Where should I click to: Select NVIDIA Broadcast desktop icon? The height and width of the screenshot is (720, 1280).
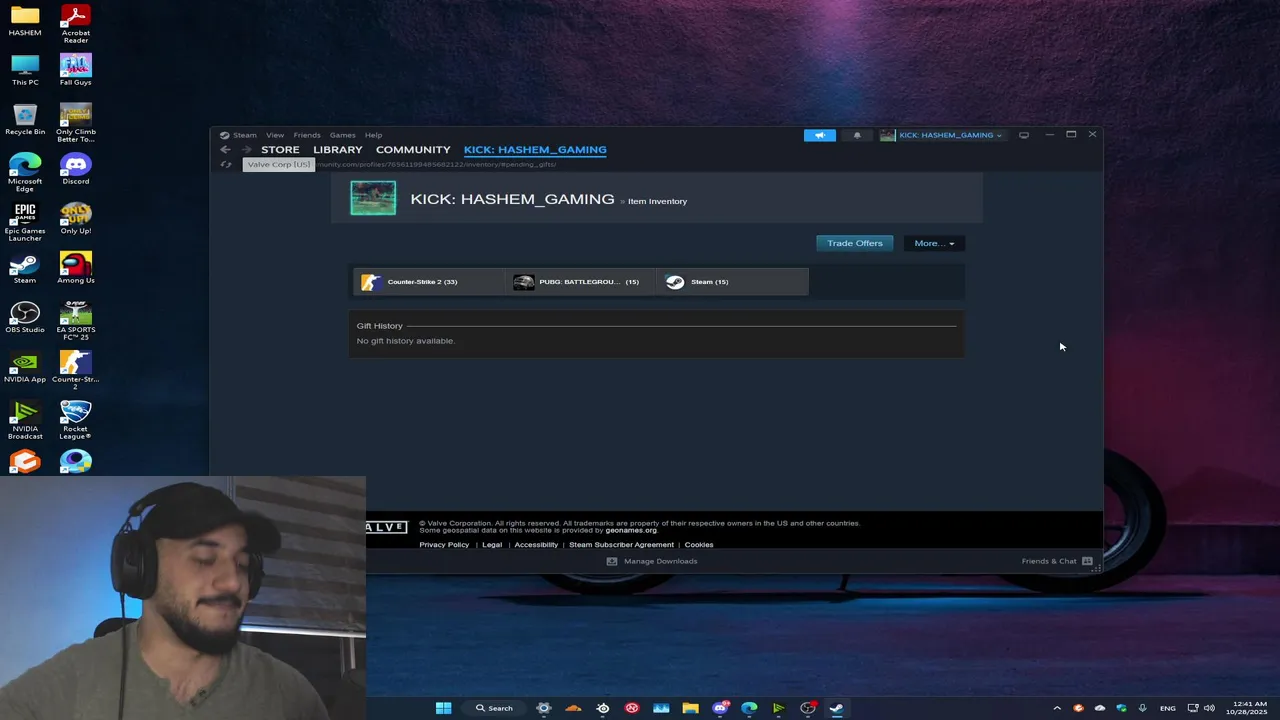point(25,420)
